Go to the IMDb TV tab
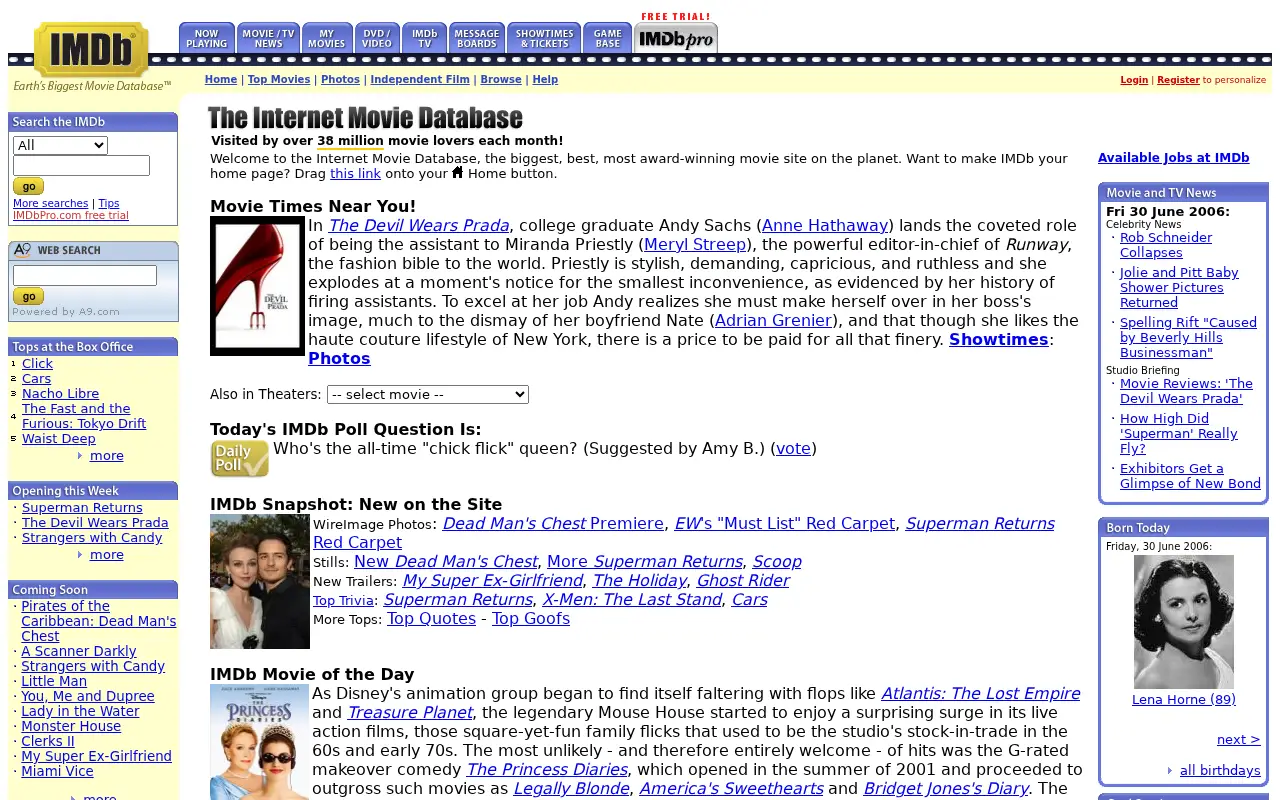Screen dimensions: 1280x800 click(x=424, y=38)
